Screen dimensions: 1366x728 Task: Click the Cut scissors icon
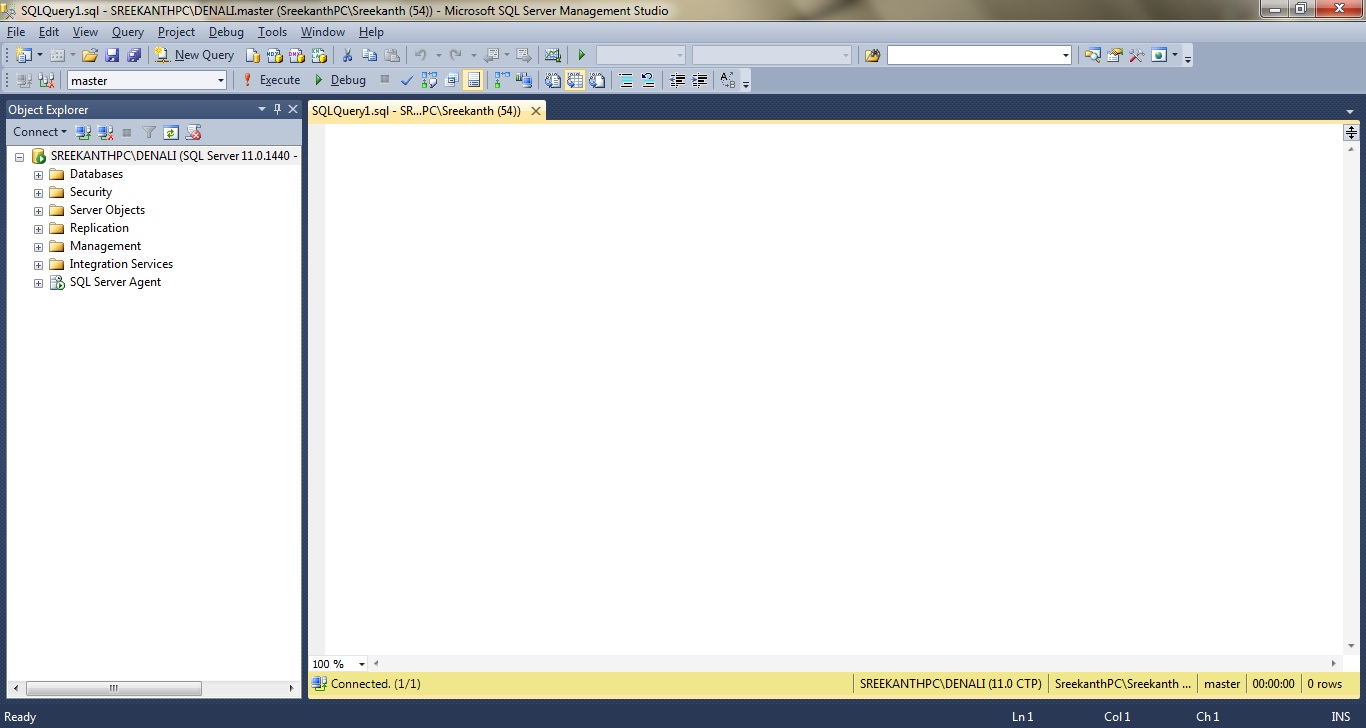coord(347,55)
